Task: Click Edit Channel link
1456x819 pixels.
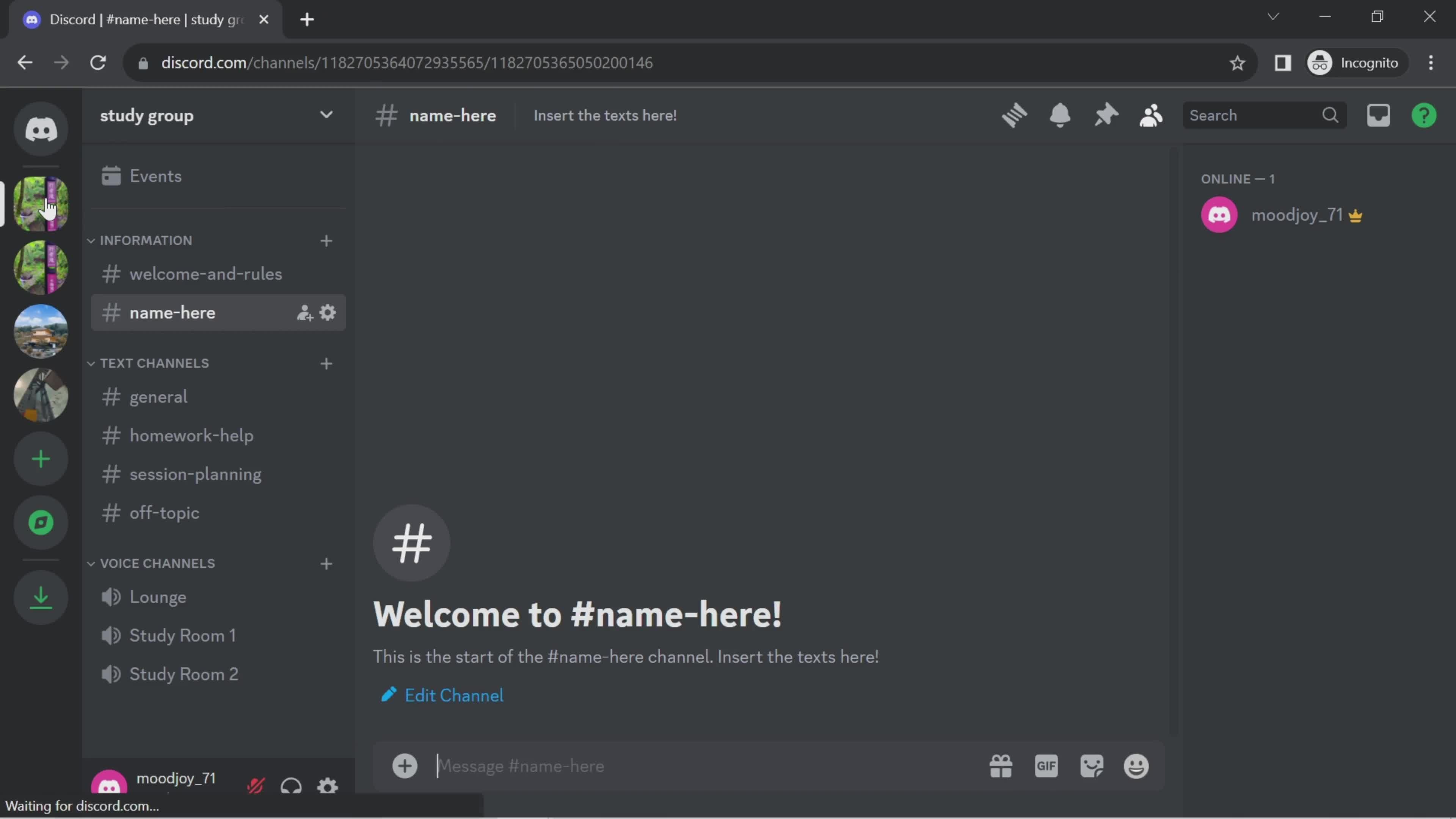Action: point(454,695)
